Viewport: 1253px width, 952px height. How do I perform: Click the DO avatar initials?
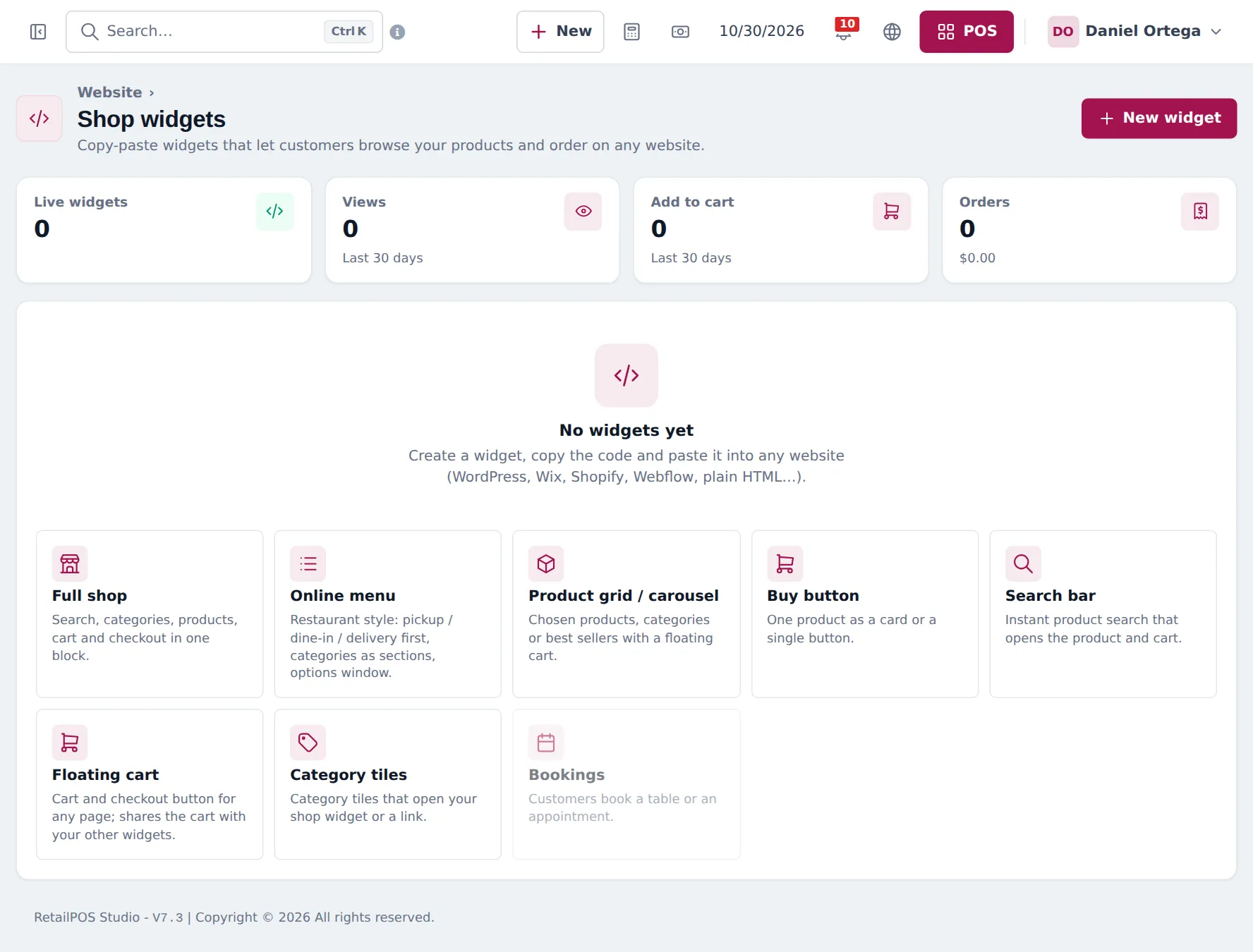coord(1063,32)
